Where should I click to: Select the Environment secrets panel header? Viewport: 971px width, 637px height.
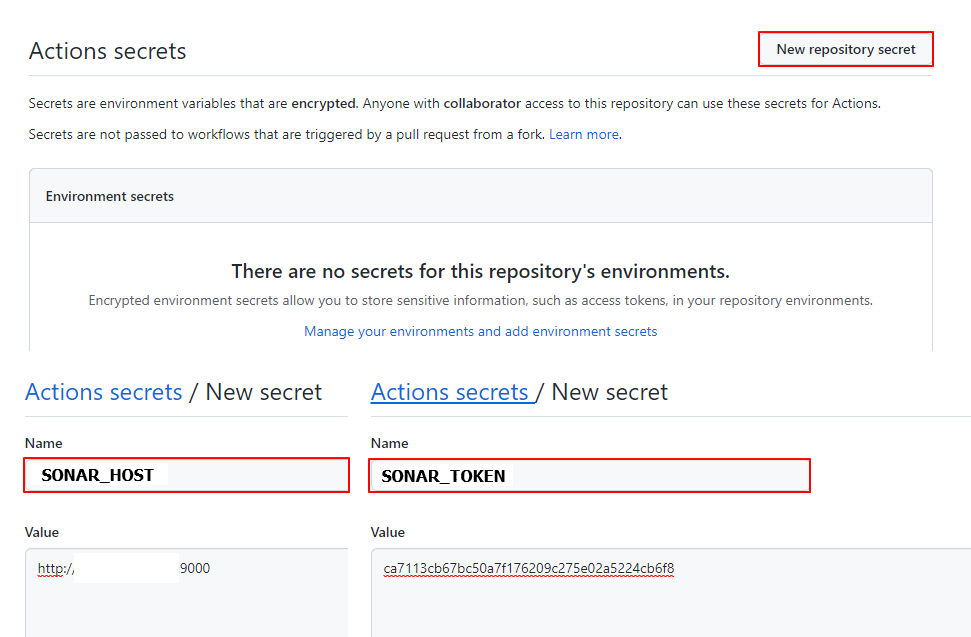[x=110, y=196]
